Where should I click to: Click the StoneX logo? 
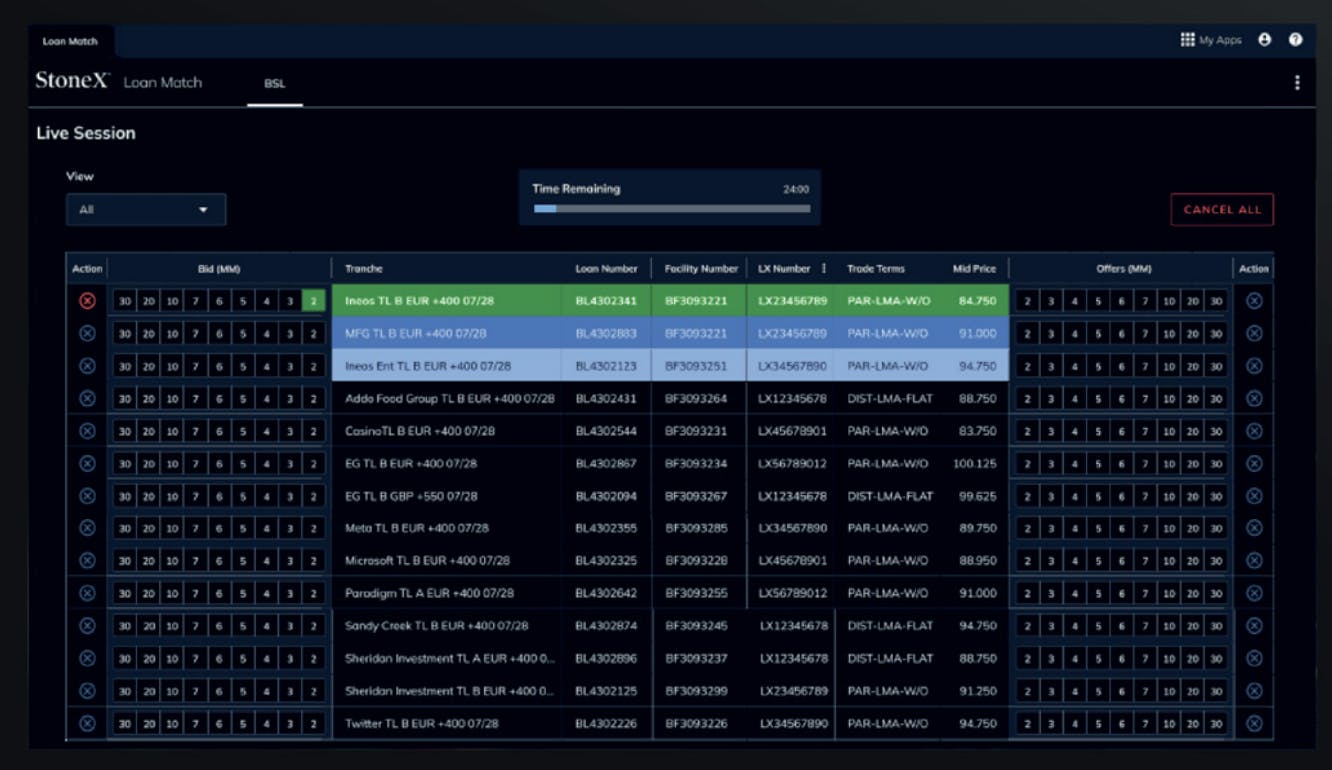(x=72, y=81)
